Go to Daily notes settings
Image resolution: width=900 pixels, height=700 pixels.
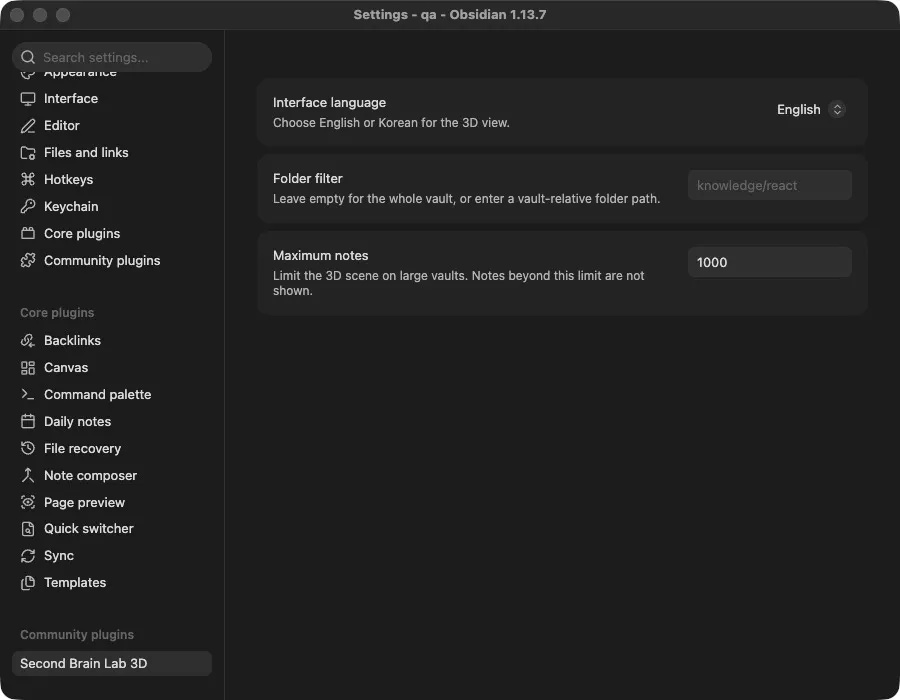pos(112,422)
